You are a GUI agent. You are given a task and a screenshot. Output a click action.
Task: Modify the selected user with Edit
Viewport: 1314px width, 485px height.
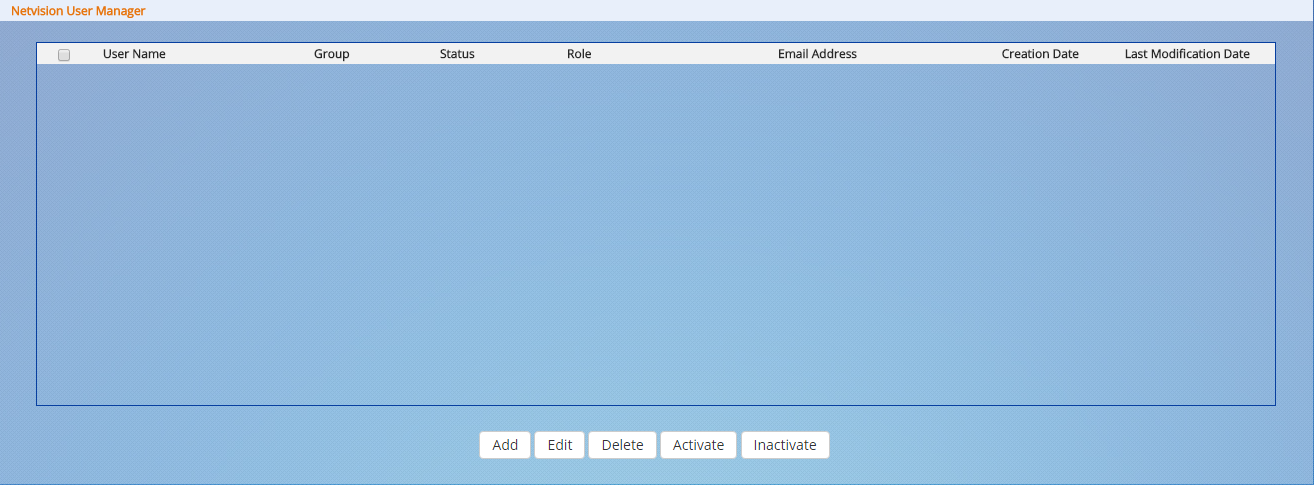[559, 445]
